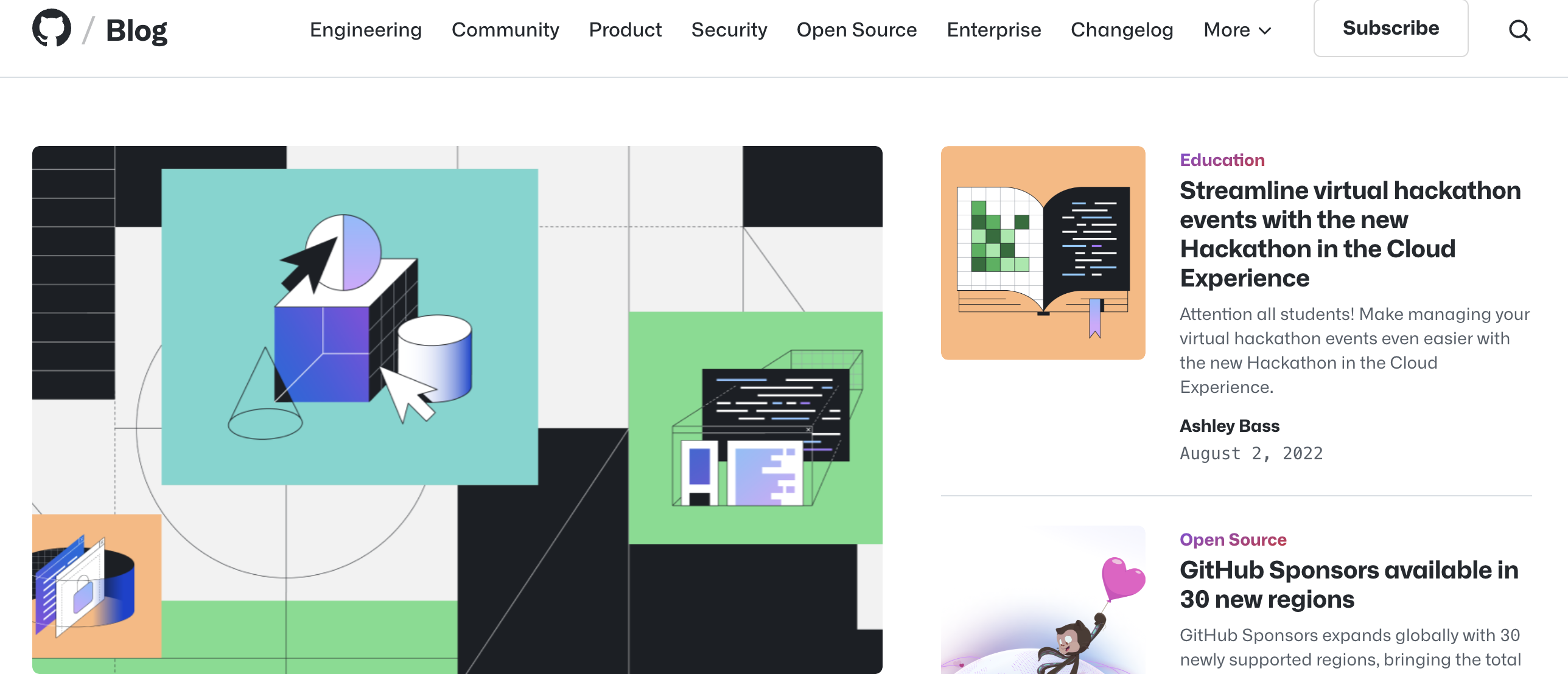The image size is (1568, 674).
Task: Click the hackathon excerpt starting 'Attention all students!'
Action: tap(1354, 350)
